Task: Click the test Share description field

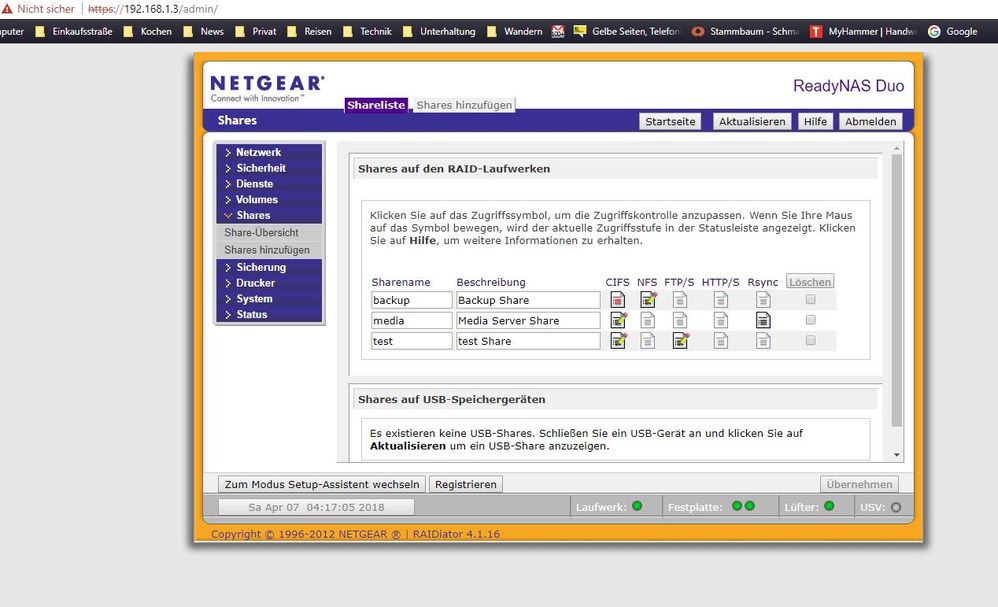Action: (x=528, y=341)
